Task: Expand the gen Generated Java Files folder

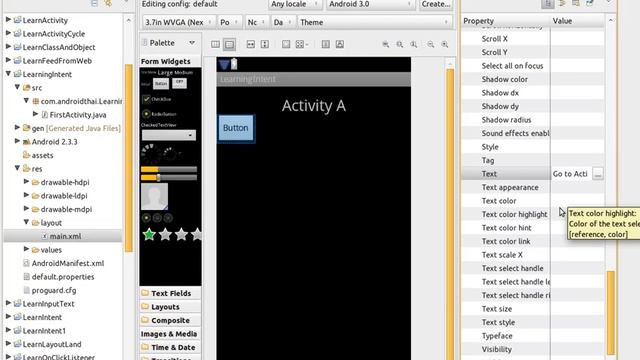Action: 17,128
